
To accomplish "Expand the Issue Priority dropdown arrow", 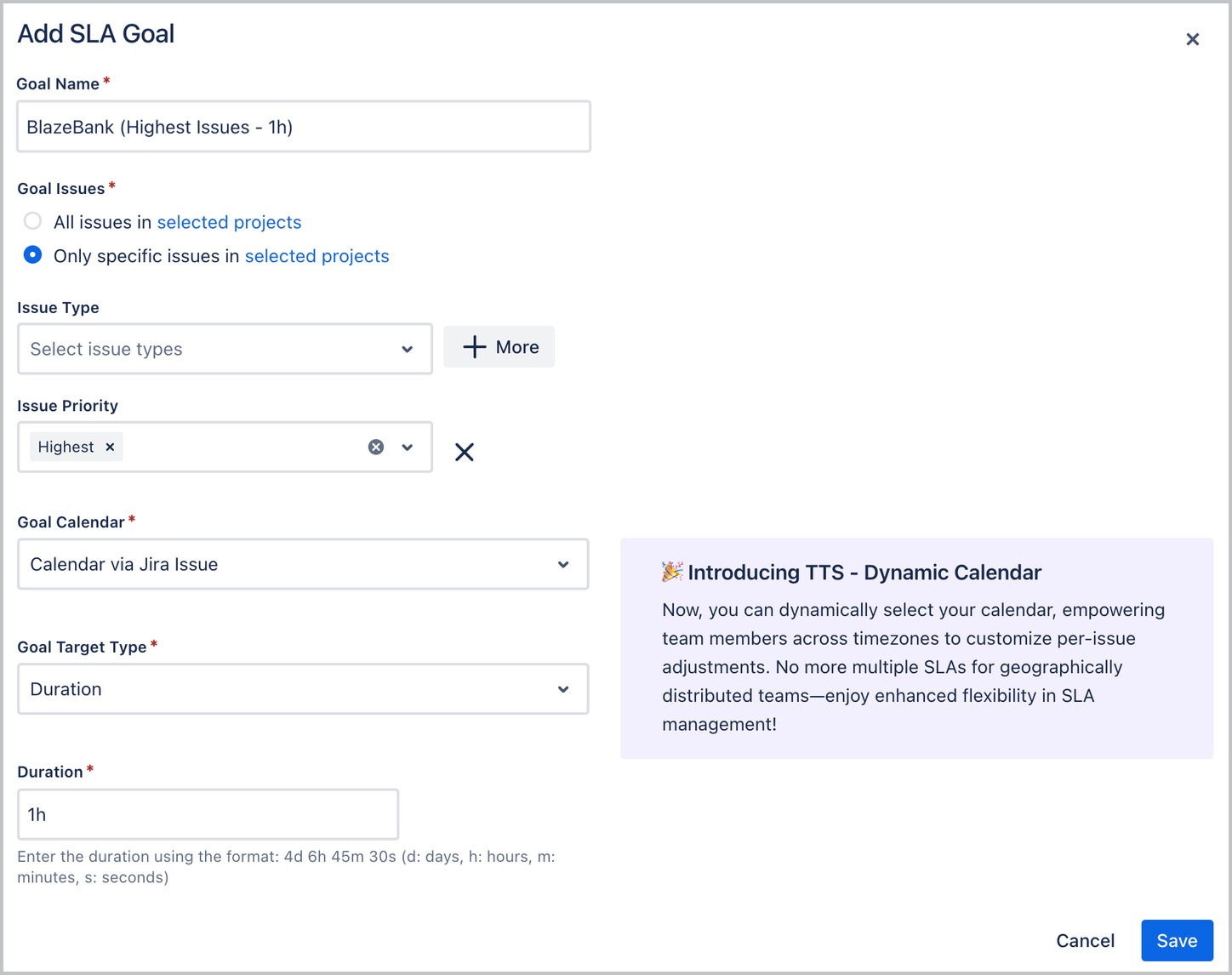I will click(408, 447).
